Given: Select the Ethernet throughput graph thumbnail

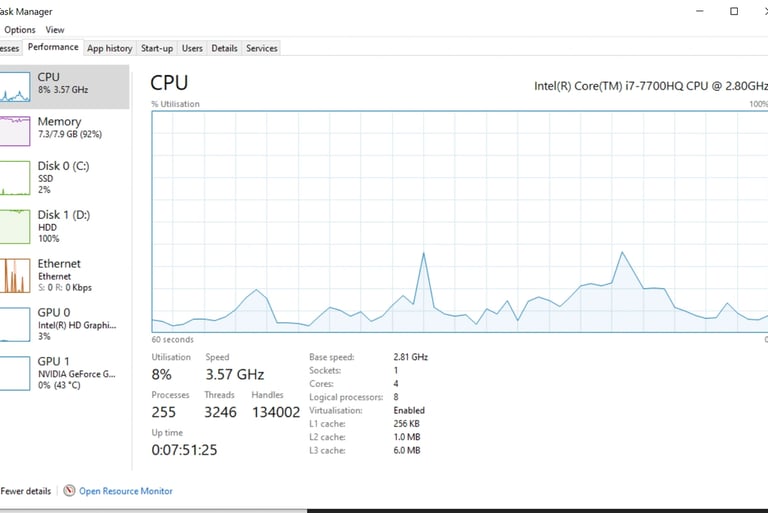Looking at the screenshot, I should tap(15, 275).
